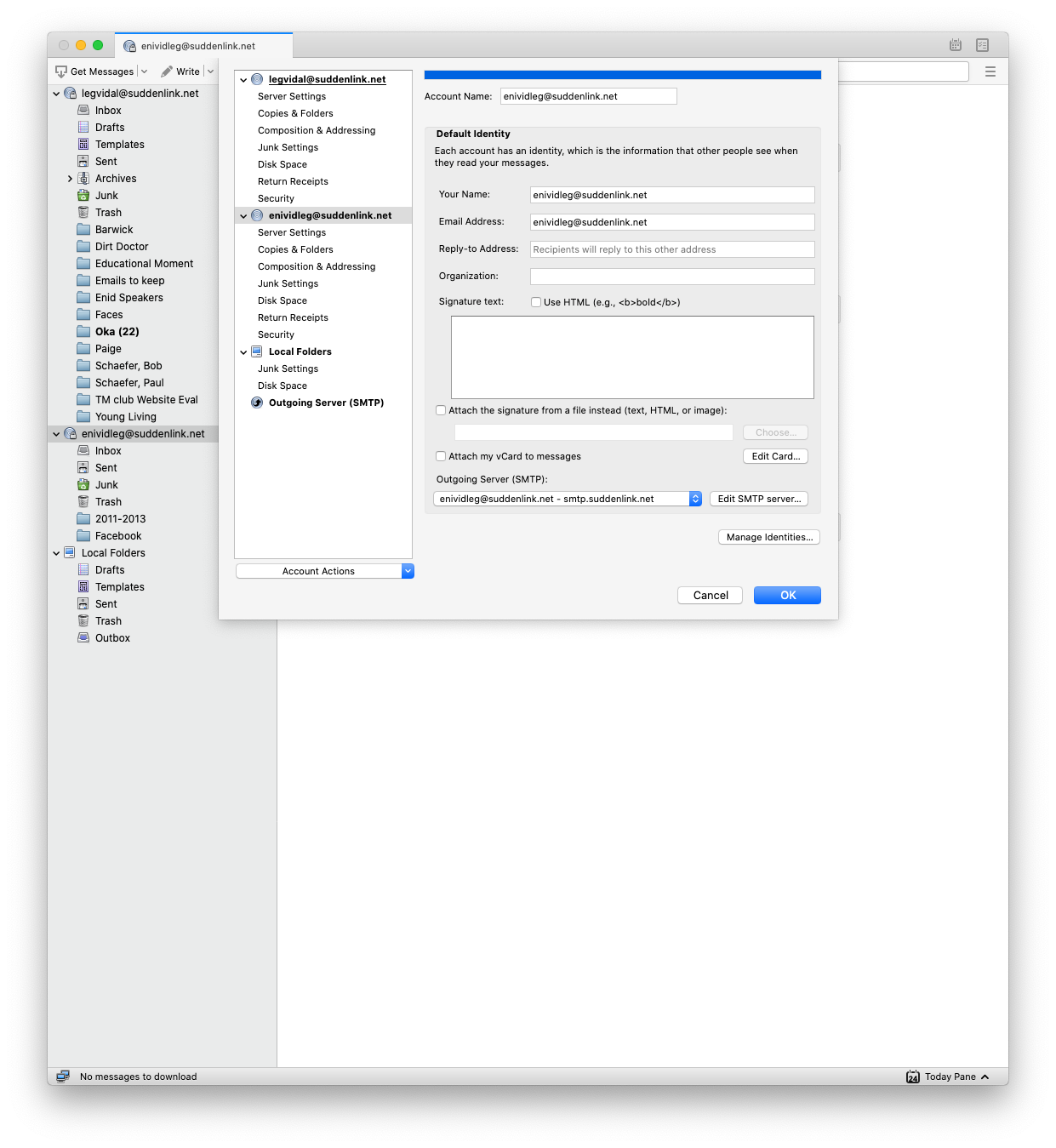Select the enividleg@suddenlink.net tab
Image resolution: width=1056 pixels, height=1148 pixels.
point(203,46)
